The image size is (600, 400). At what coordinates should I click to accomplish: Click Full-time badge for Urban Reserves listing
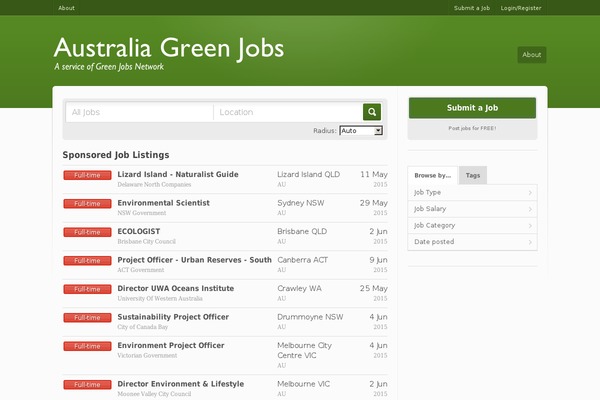click(x=87, y=261)
